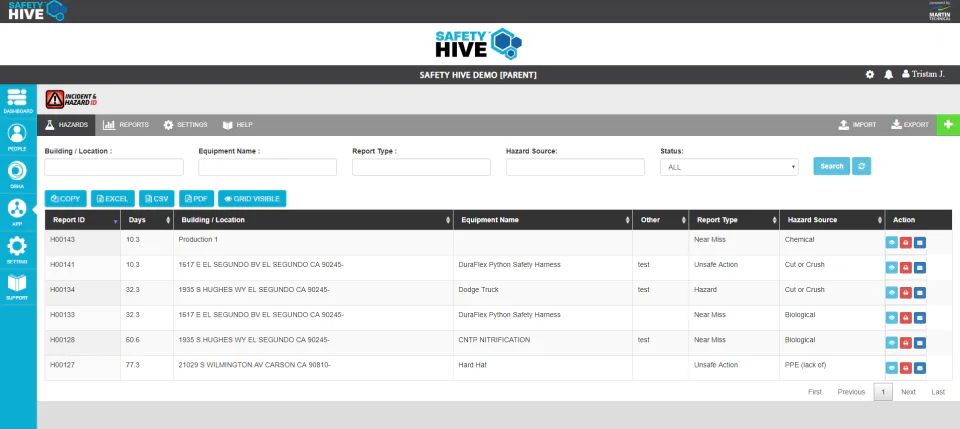Viewport: 960px width, 429px height.
Task: Click the blue Search button
Action: (x=831, y=166)
